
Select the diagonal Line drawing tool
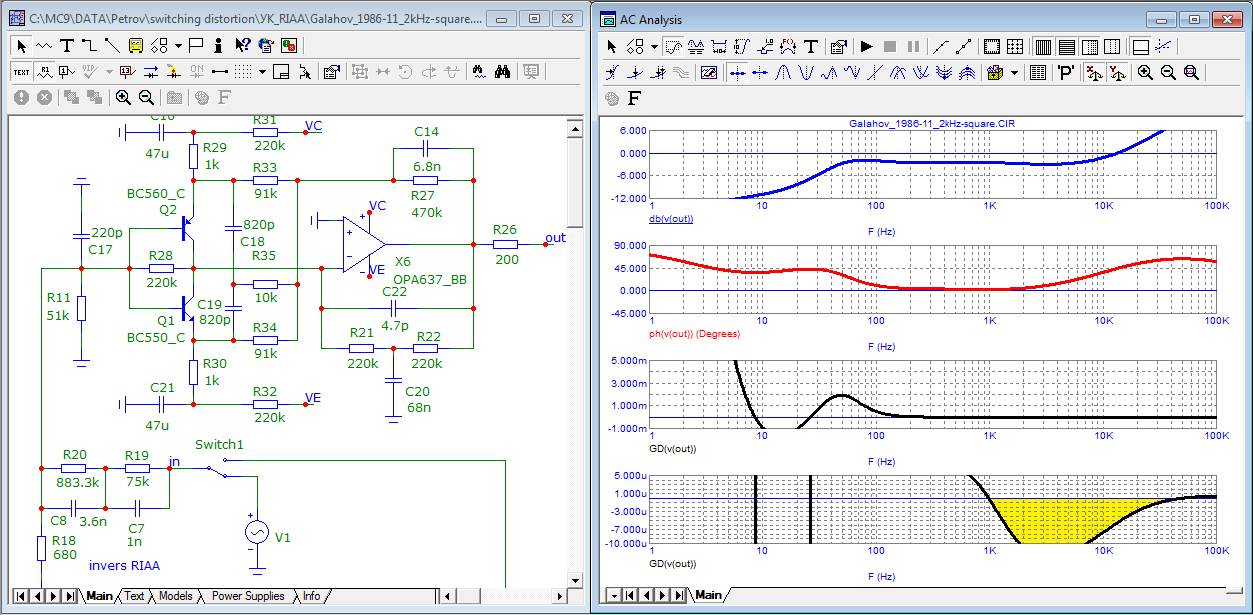[x=111, y=45]
